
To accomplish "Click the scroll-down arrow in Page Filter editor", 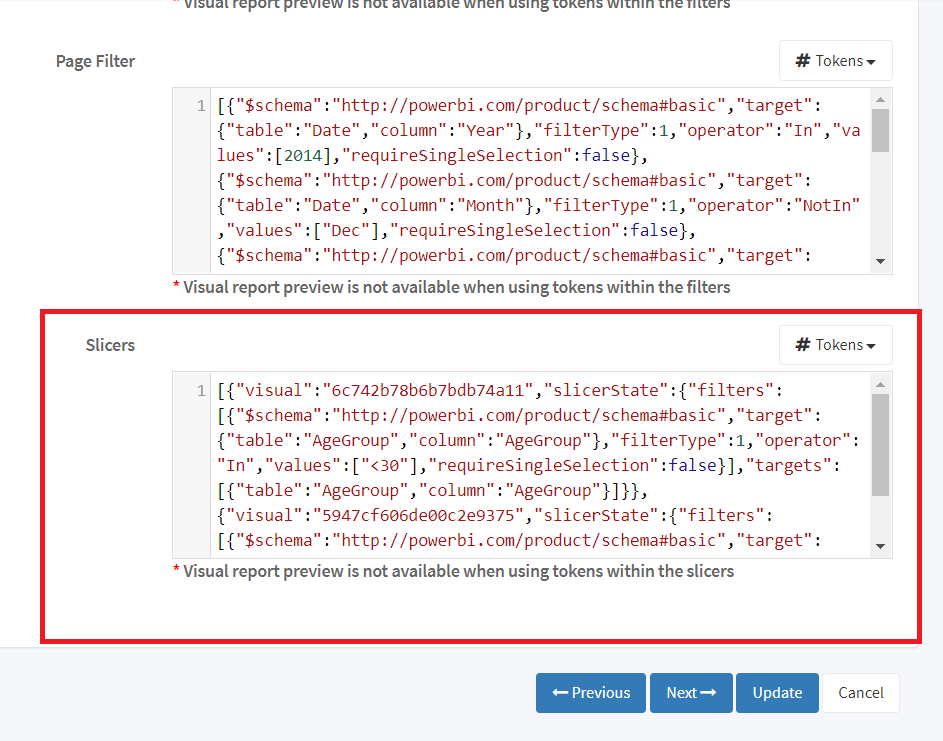I will pyautogui.click(x=880, y=262).
